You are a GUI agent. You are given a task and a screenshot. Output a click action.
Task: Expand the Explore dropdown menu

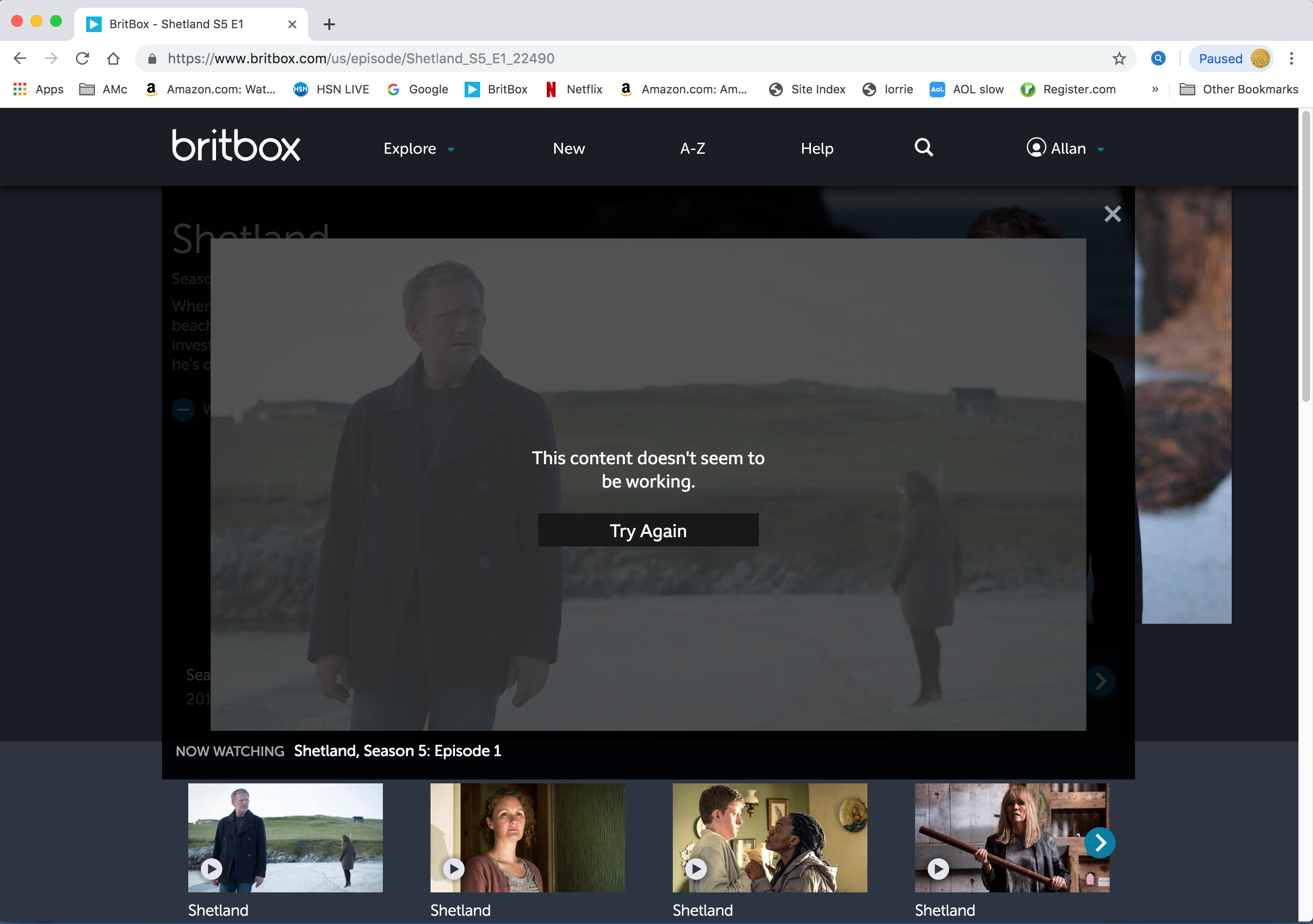[x=418, y=149]
